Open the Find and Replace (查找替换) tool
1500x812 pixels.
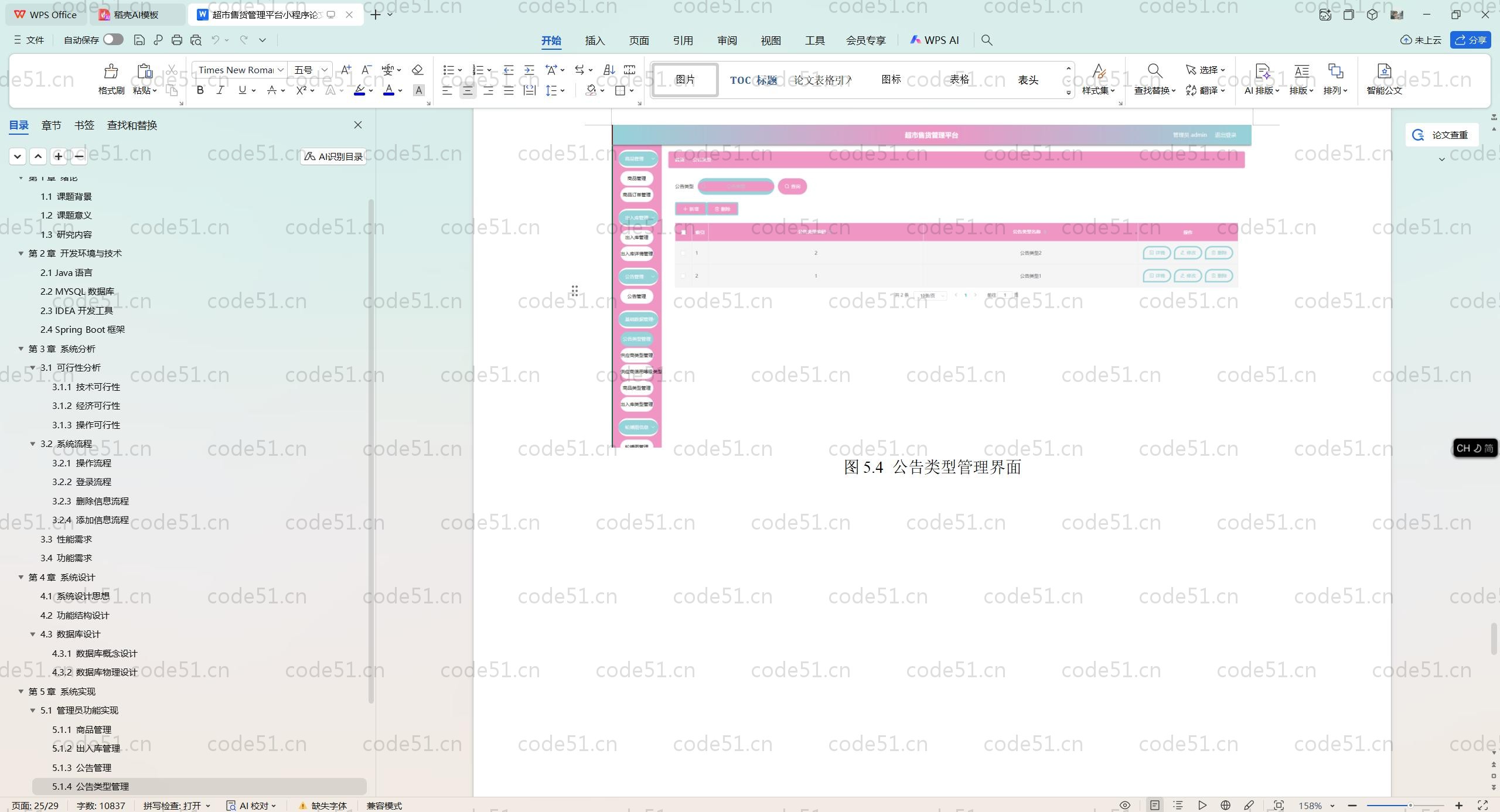tap(1154, 79)
